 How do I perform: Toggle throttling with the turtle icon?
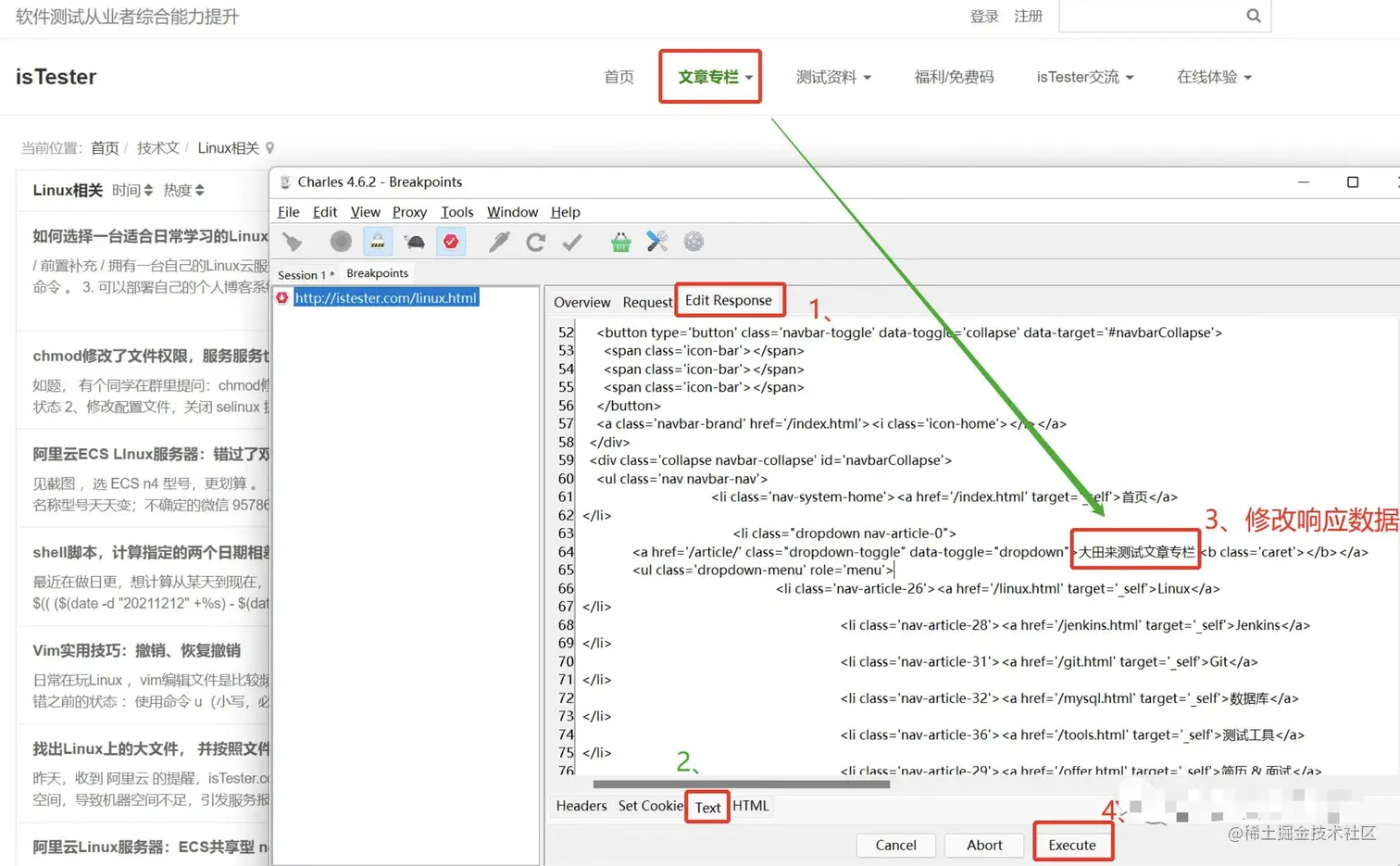point(415,242)
